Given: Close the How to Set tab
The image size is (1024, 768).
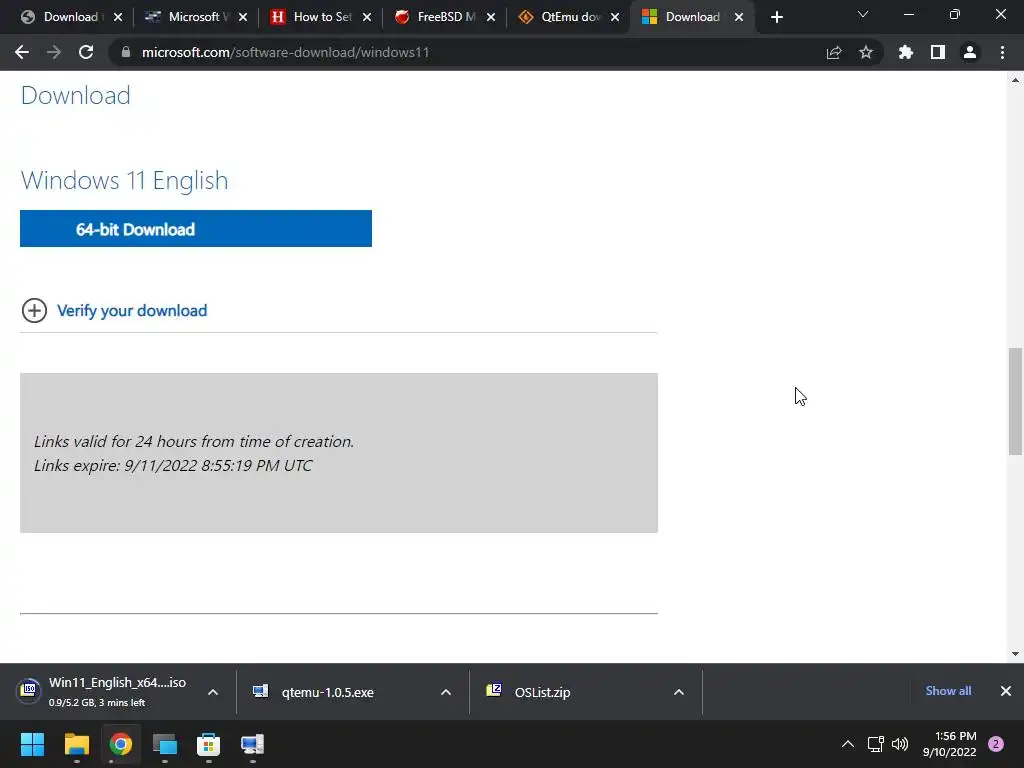Looking at the screenshot, I should (x=366, y=17).
